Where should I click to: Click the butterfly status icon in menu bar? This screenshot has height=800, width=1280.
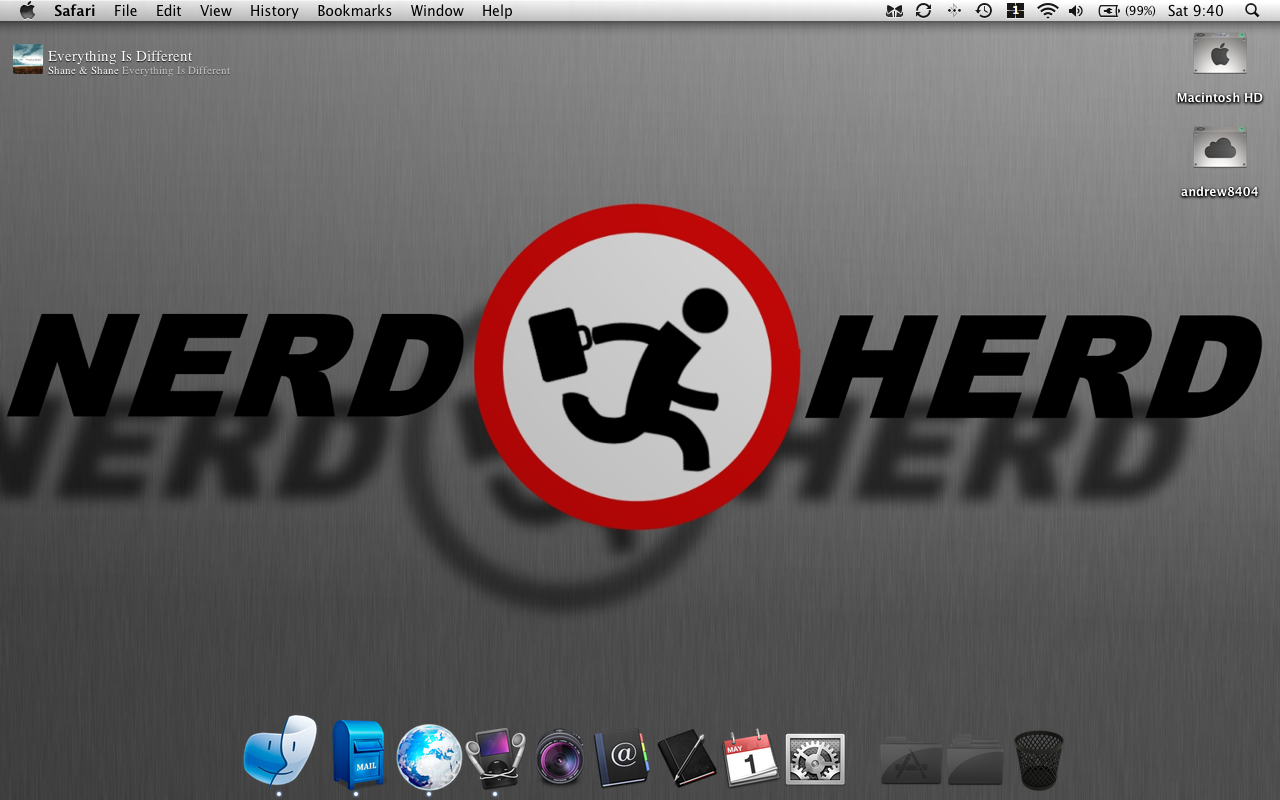(x=894, y=11)
